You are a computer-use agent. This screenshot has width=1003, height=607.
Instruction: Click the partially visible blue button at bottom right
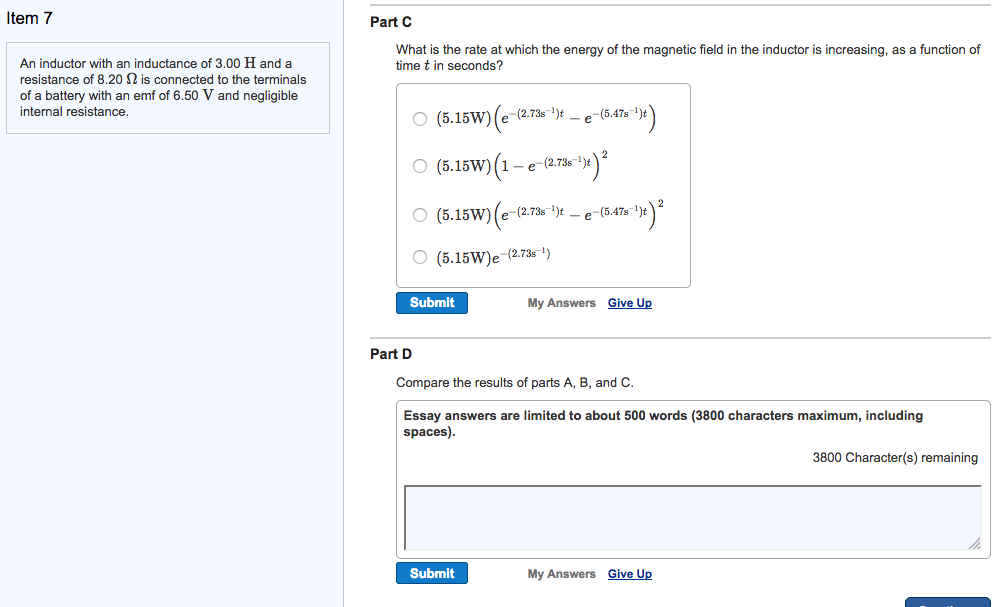(946, 602)
